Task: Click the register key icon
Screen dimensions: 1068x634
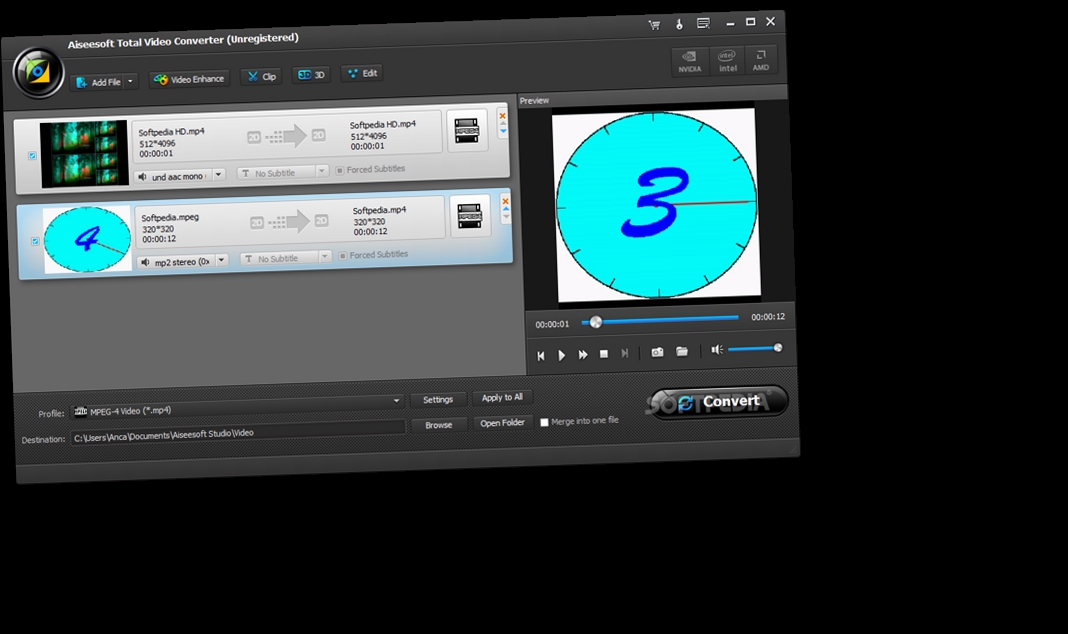Action: click(x=679, y=24)
